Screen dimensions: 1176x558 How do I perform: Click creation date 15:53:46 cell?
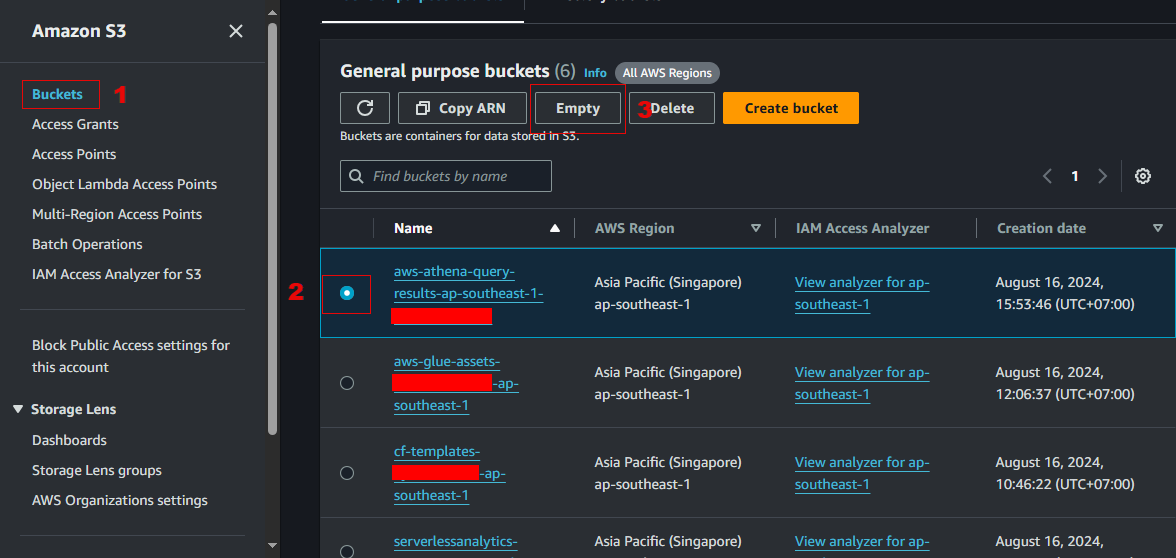(1065, 293)
